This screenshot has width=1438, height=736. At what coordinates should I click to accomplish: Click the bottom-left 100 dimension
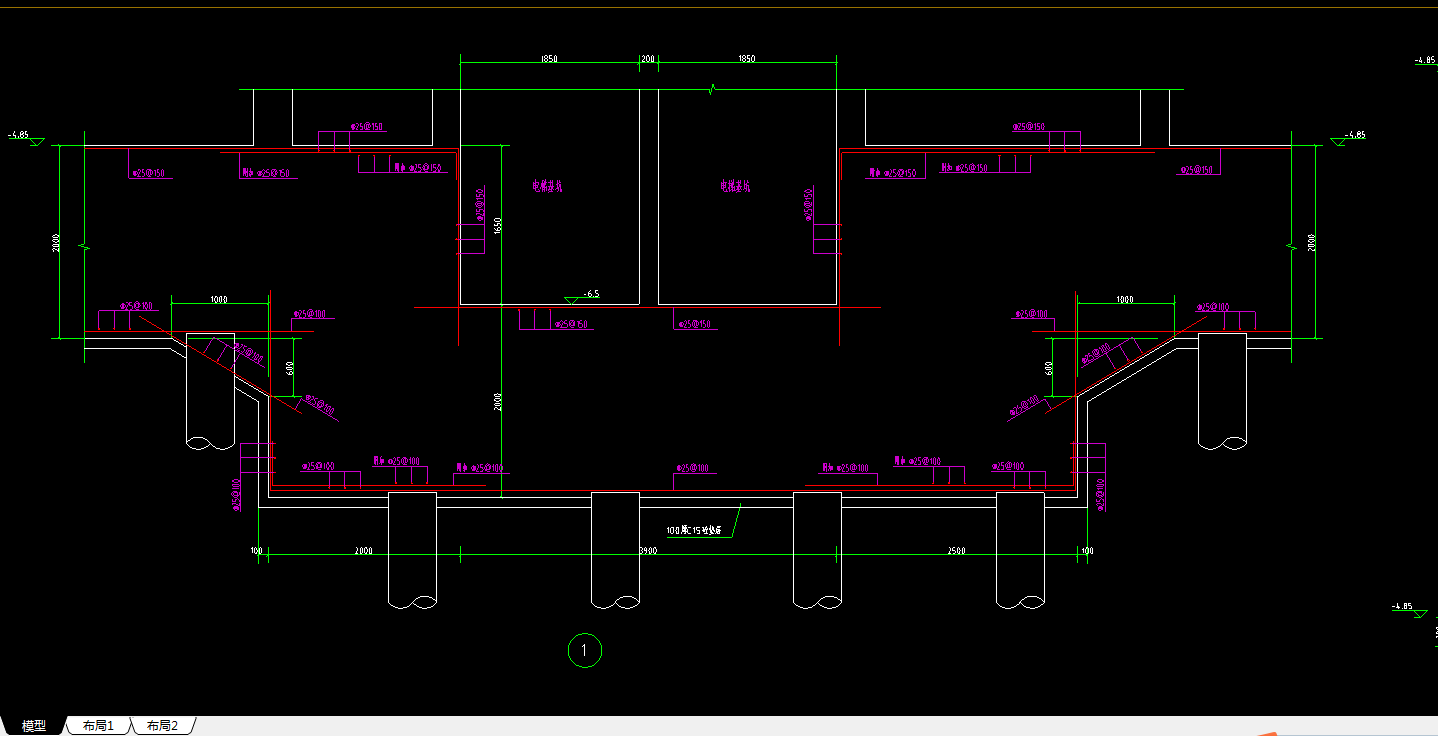256,551
